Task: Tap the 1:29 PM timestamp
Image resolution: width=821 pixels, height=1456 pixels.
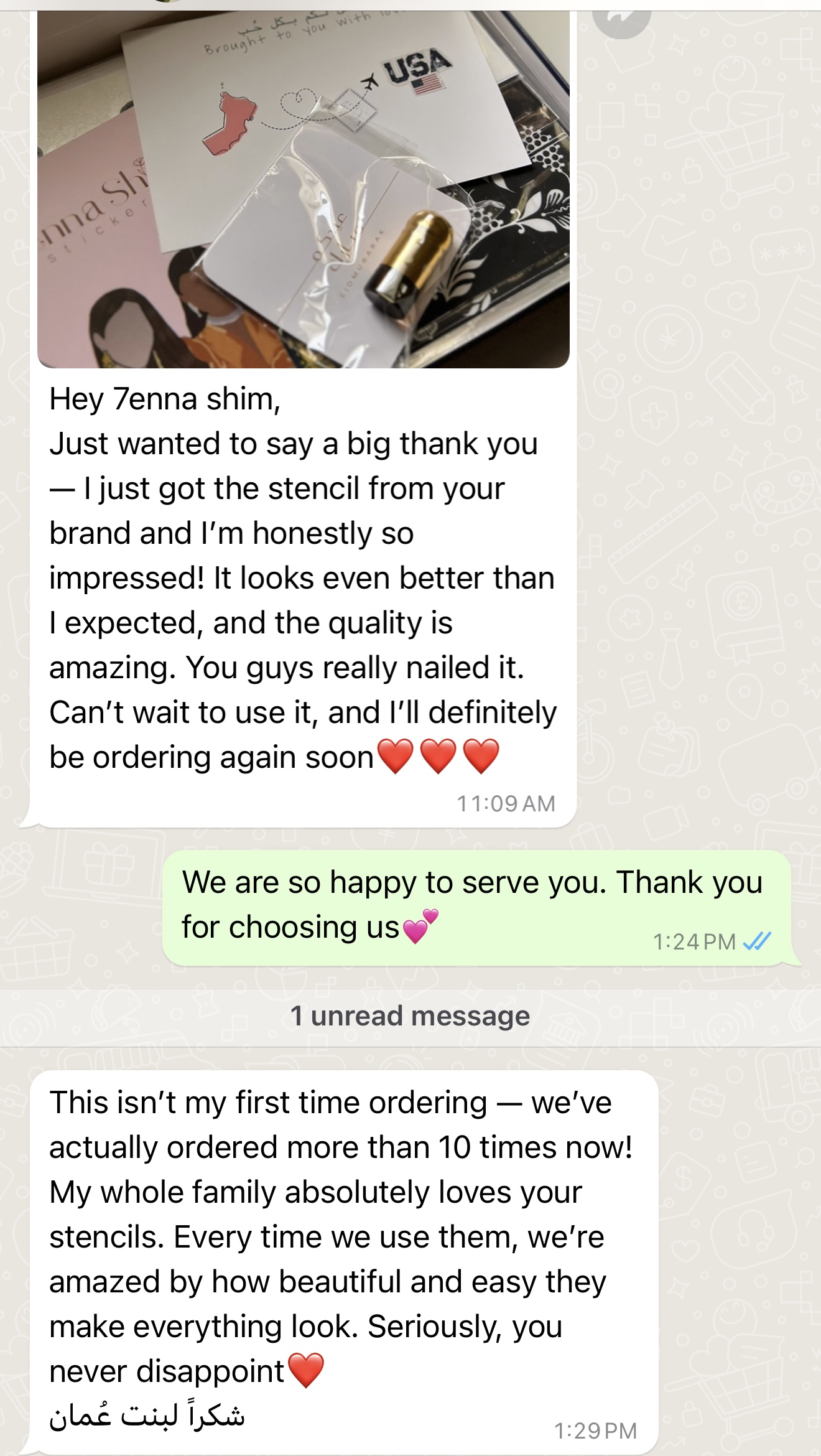Action: [x=595, y=1430]
